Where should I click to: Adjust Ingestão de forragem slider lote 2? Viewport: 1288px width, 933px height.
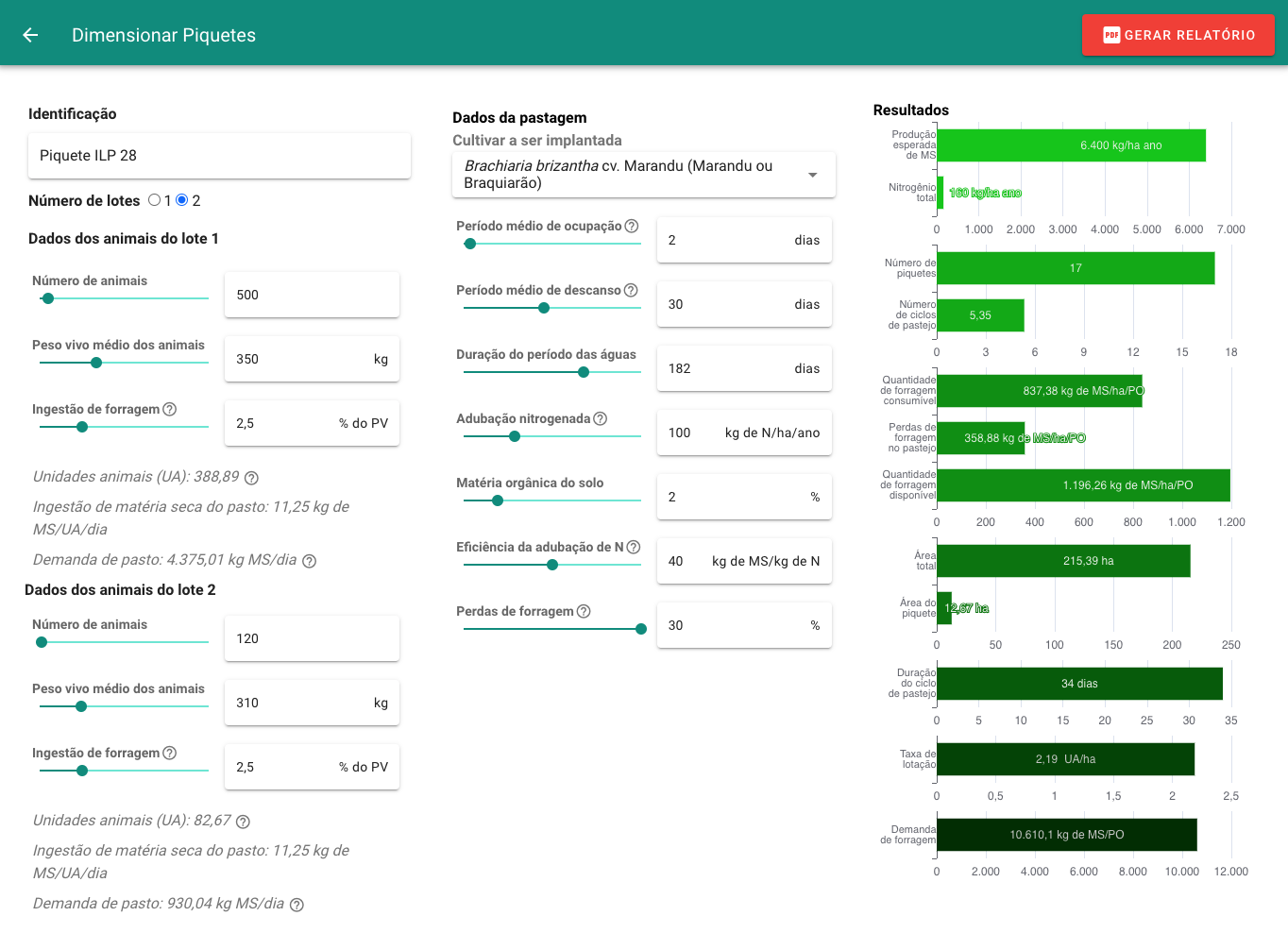pos(124,771)
